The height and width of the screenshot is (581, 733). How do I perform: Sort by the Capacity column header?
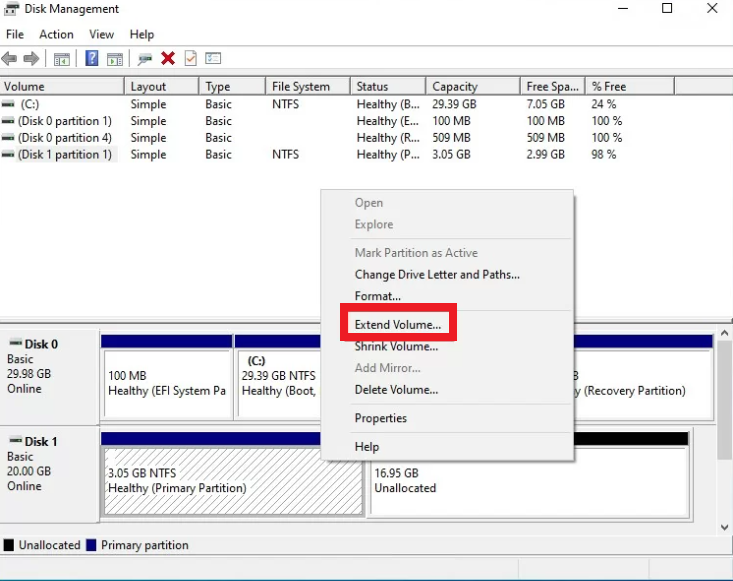point(473,86)
